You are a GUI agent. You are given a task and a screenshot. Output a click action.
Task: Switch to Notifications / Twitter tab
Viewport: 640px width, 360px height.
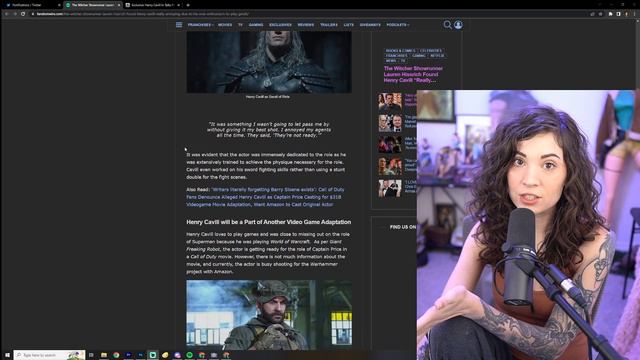click(x=32, y=5)
